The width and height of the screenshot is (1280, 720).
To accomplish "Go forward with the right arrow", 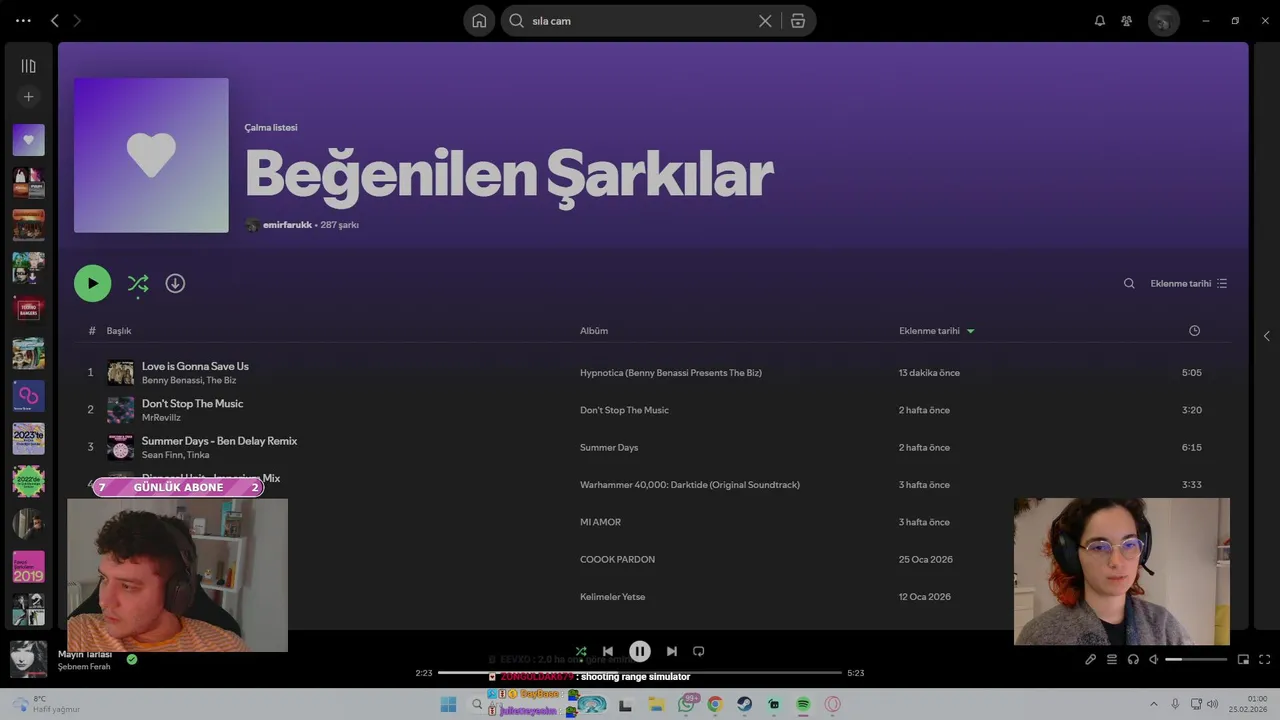I will coord(77,21).
